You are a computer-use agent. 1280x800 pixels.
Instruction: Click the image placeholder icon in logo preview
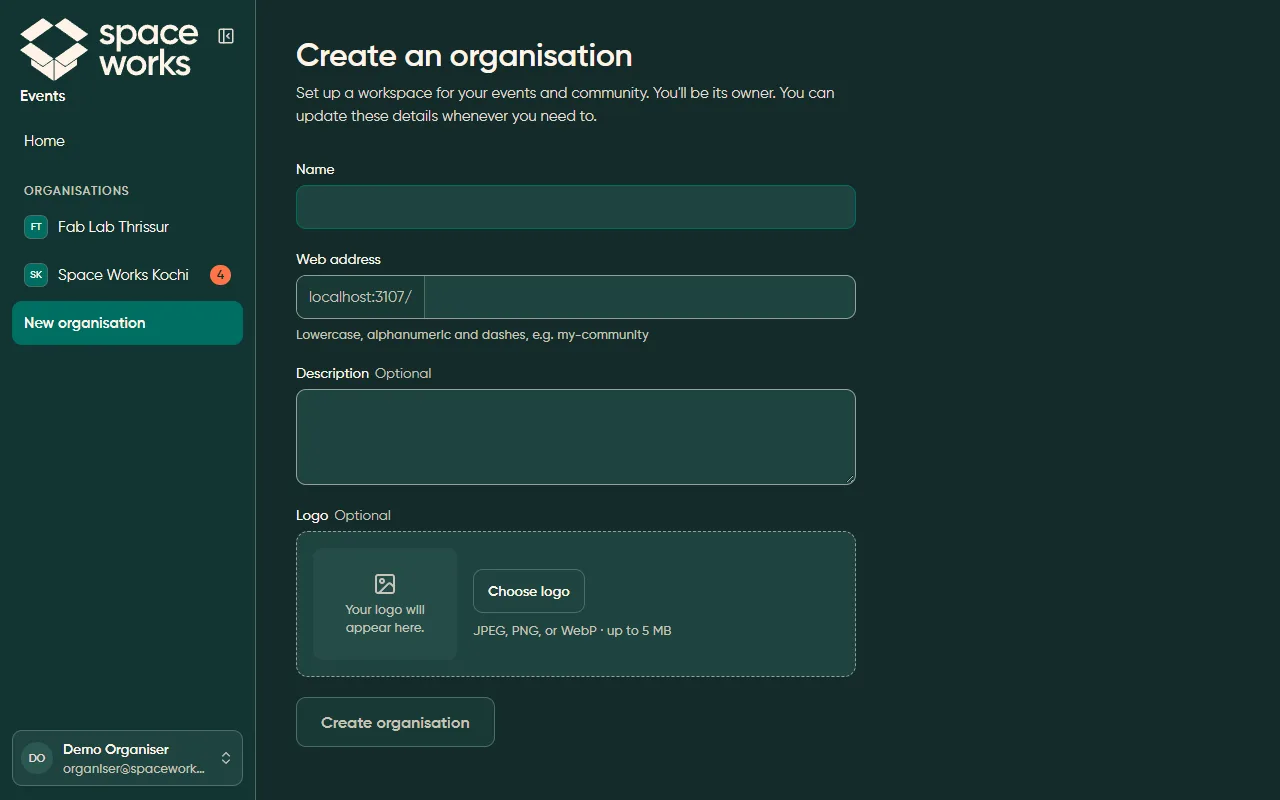pyautogui.click(x=385, y=584)
